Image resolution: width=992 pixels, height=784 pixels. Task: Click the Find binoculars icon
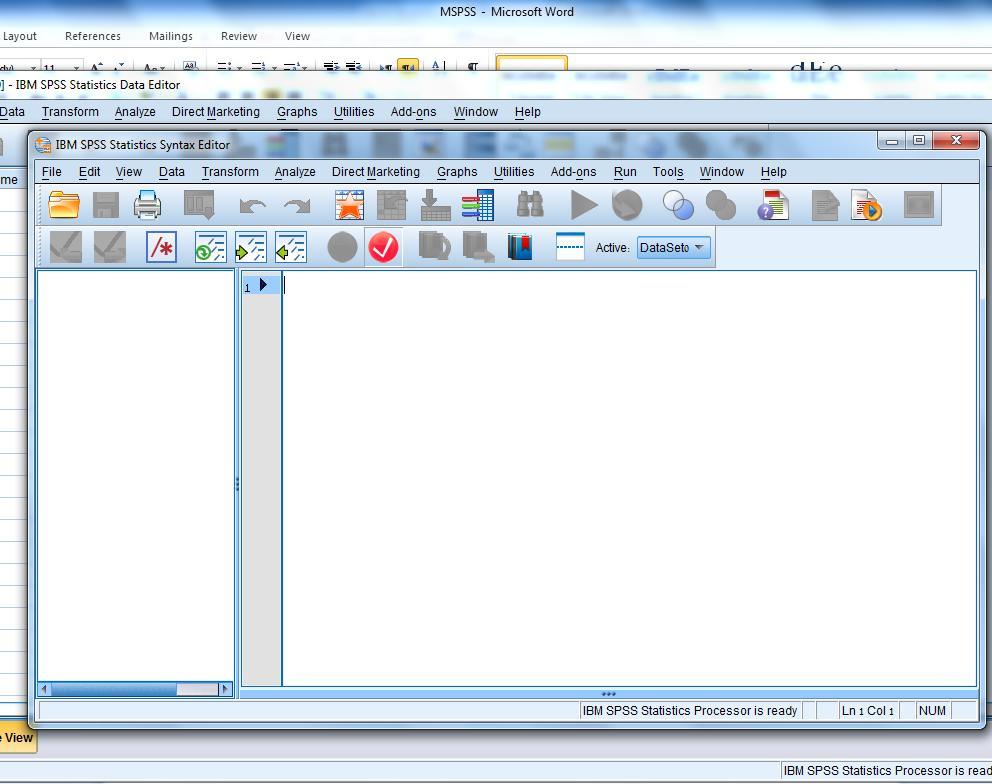point(530,205)
